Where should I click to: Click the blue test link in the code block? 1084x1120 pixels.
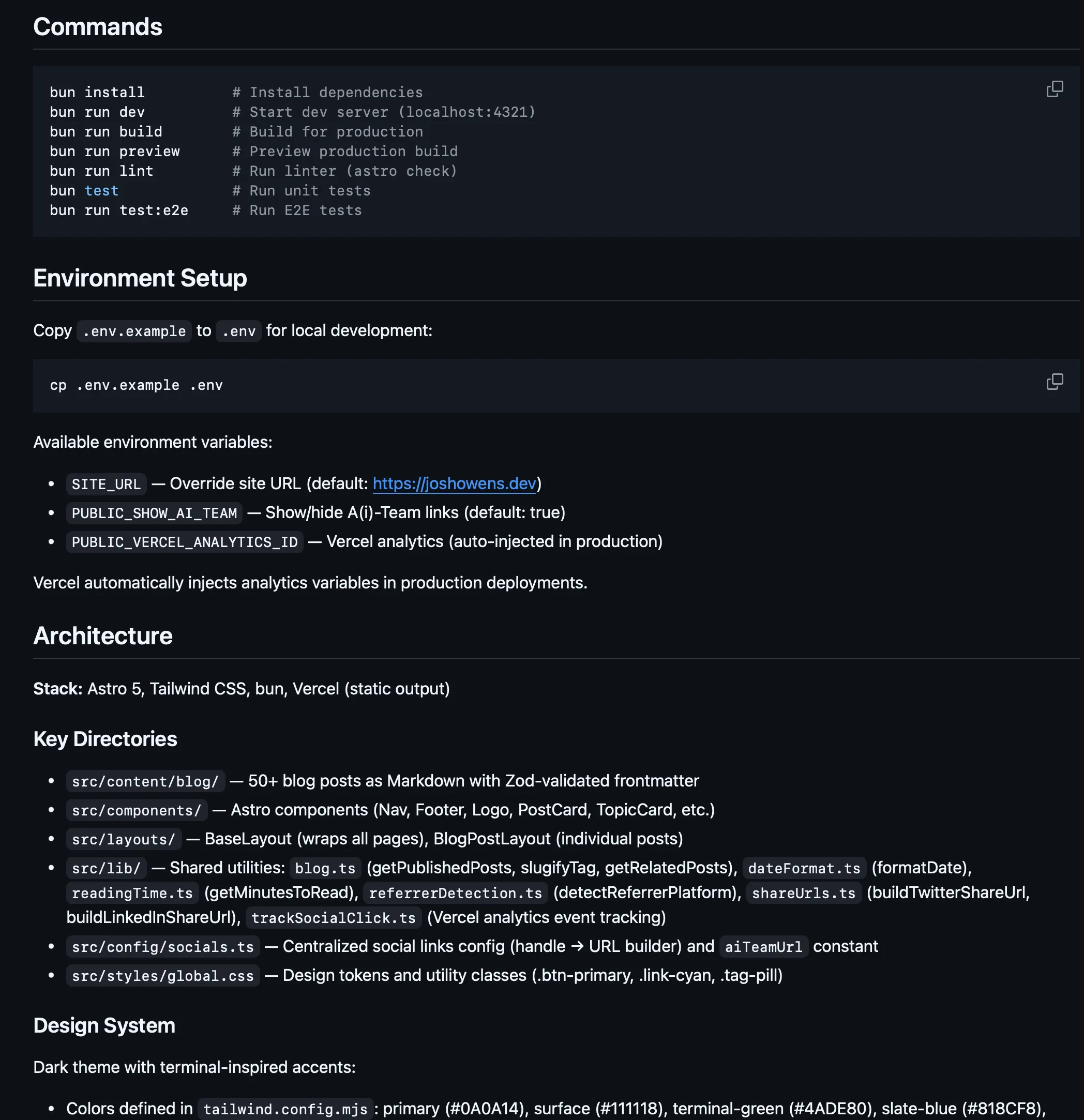pyautogui.click(x=102, y=190)
